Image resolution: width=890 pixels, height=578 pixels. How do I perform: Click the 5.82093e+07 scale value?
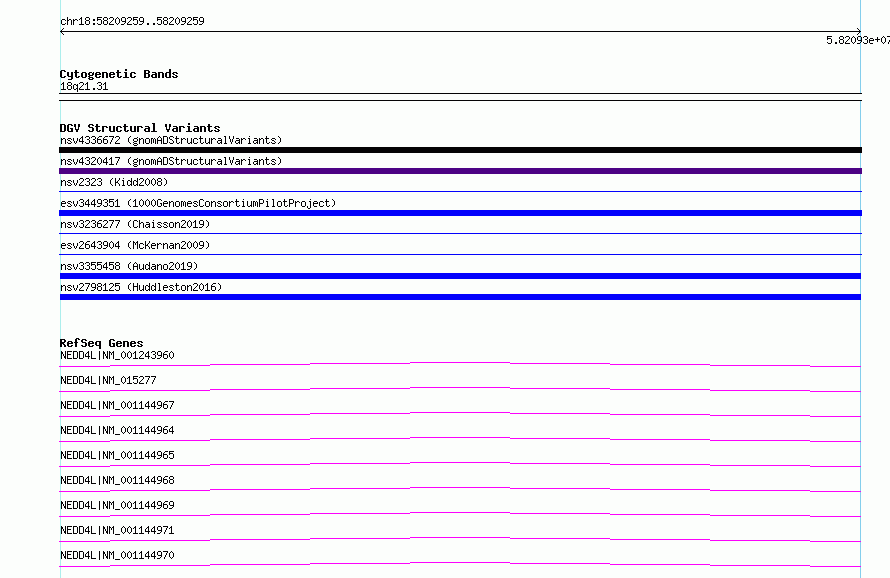click(858, 40)
